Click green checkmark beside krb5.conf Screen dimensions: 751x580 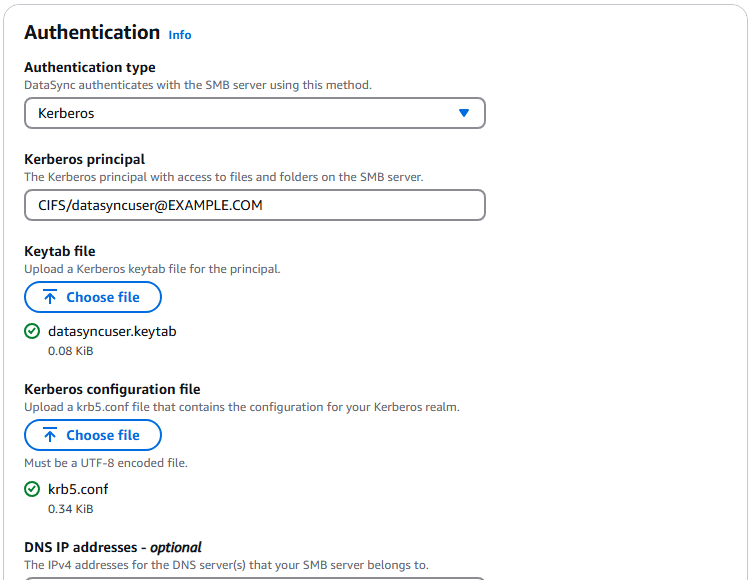click(x=32, y=489)
